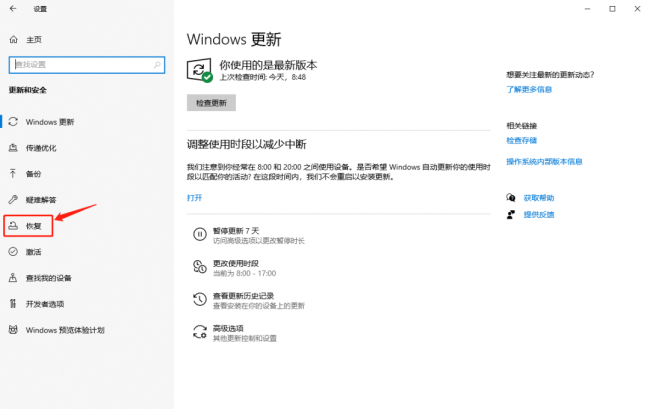The image size is (650, 409).
Task: Select the 恢复 recovery icon
Action: tap(13, 226)
